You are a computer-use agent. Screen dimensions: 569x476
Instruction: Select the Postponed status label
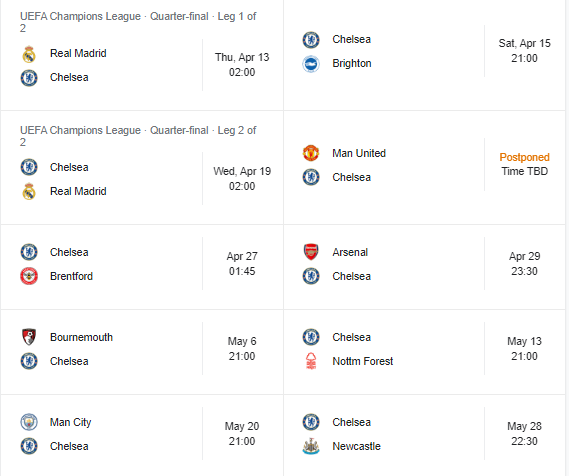point(524,157)
